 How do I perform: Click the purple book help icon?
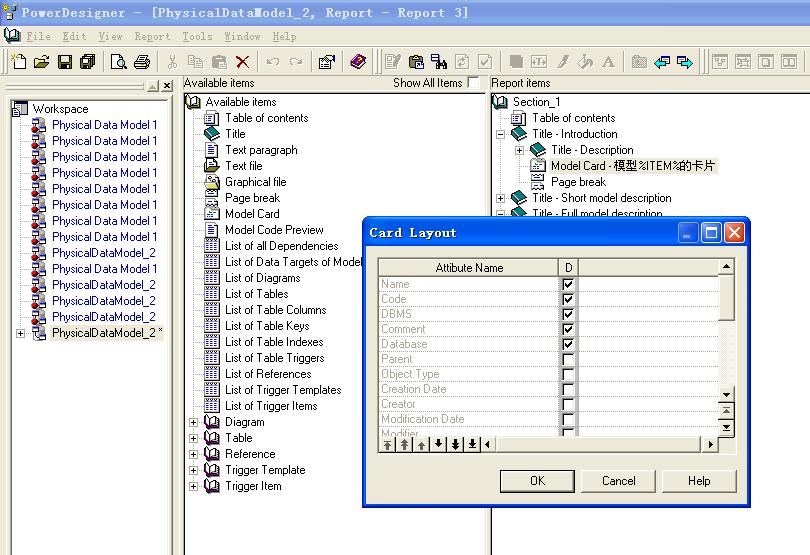(357, 62)
